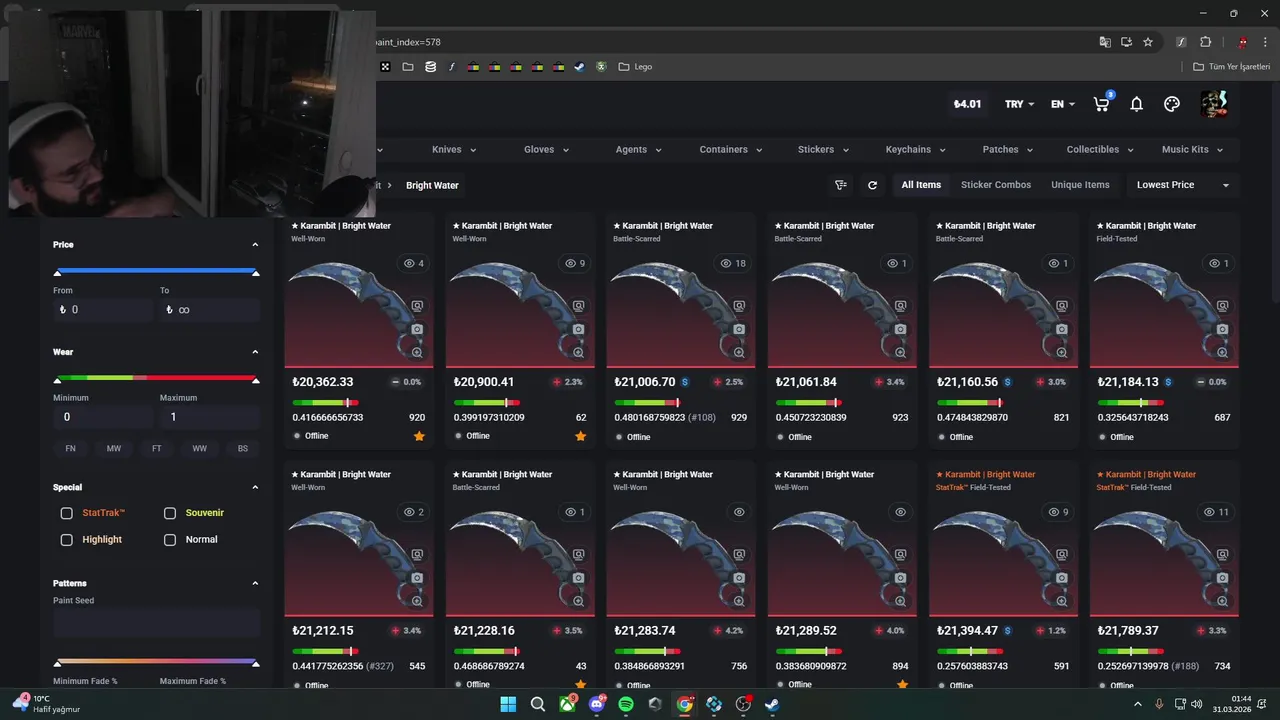Open Discord from the taskbar
The image size is (1280, 720).
(x=597, y=704)
